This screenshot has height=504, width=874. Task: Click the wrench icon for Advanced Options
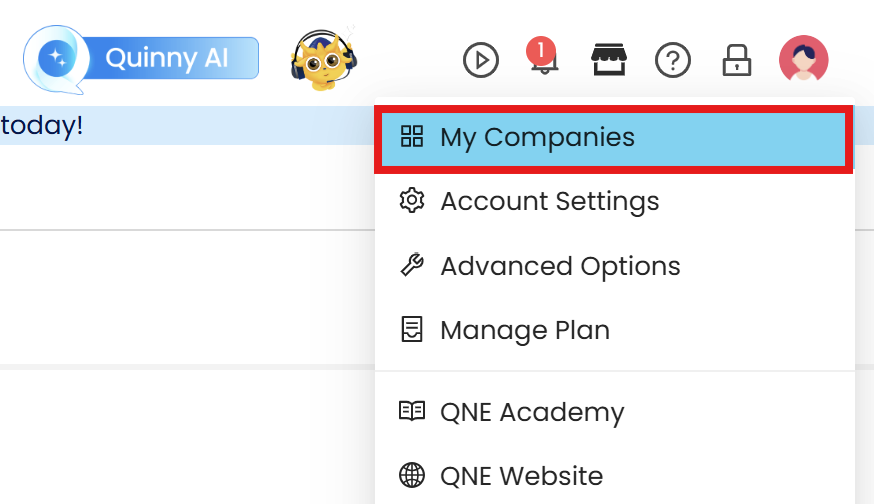coord(411,266)
